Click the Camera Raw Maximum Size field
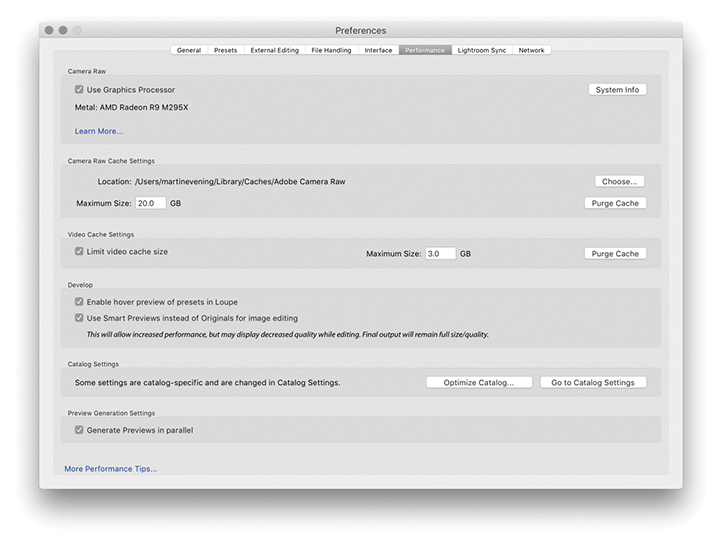Viewport: 722px width, 545px height. pos(150,203)
